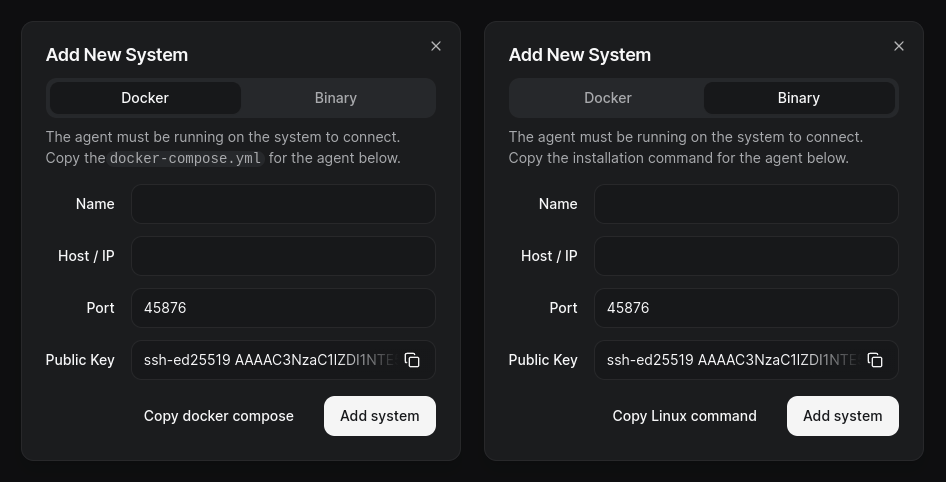Select active Binary tab in Linux command dialog
The height and width of the screenshot is (482, 946).
click(799, 98)
